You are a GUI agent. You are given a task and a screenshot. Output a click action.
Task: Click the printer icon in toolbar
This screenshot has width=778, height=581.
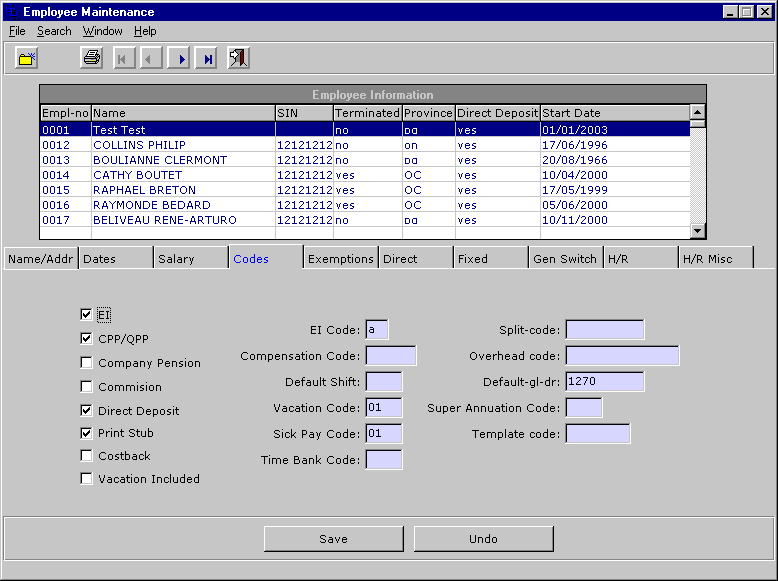tap(92, 58)
